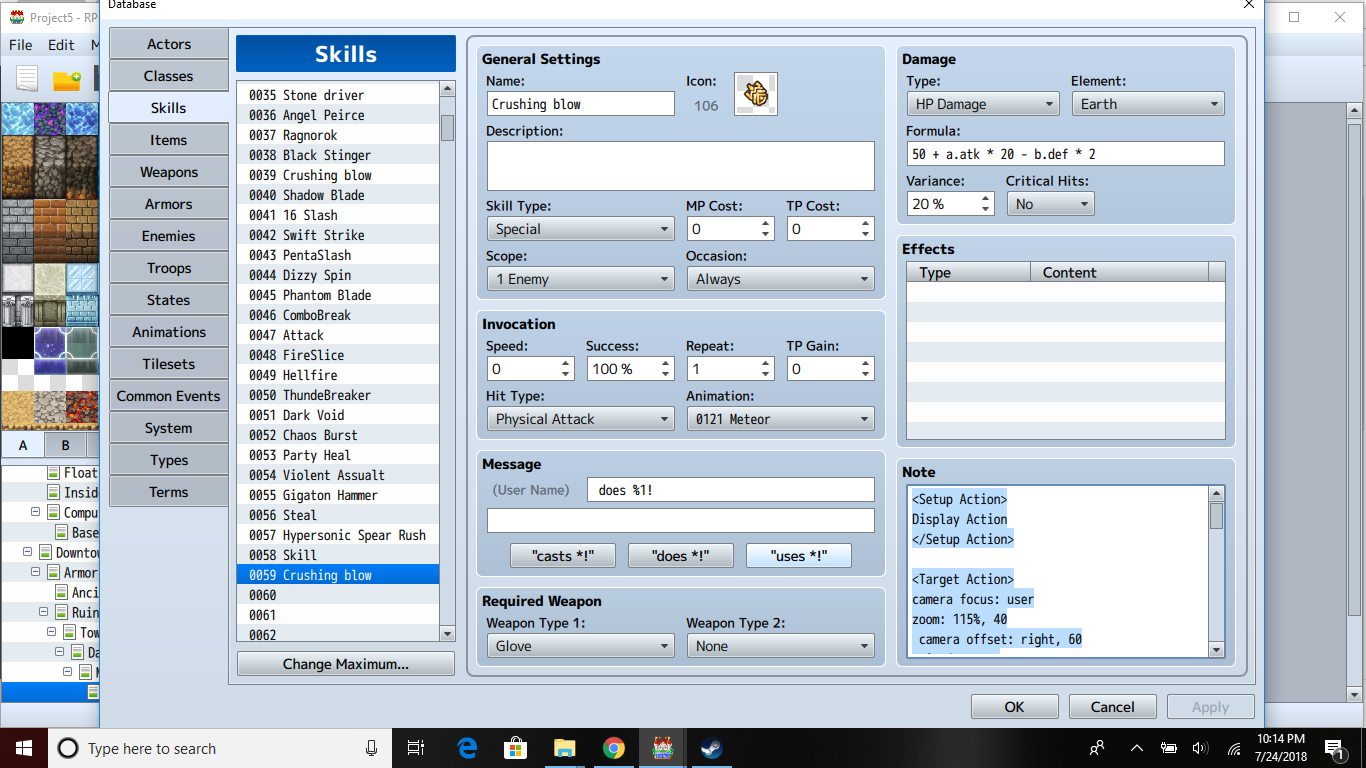The image size is (1366, 768).
Task: Click the Task View taskbar icon
Action: pyautogui.click(x=417, y=748)
